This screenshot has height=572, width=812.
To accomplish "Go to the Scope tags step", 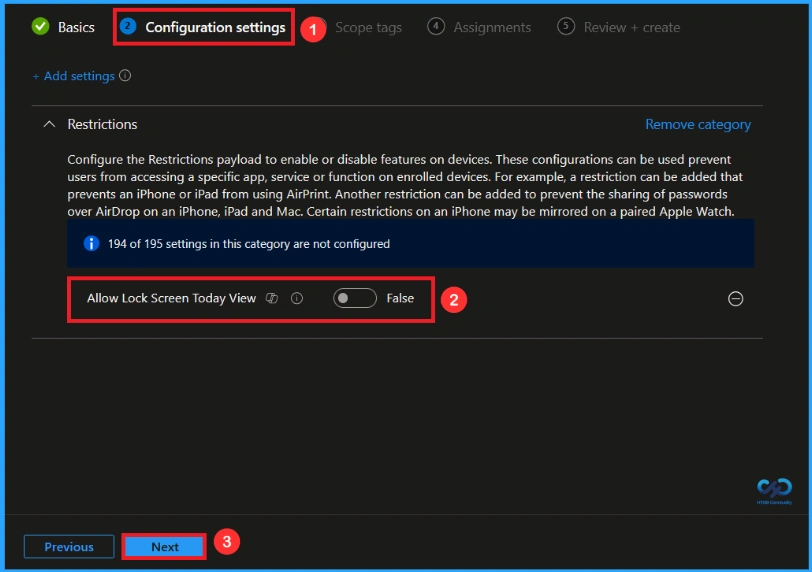I will pyautogui.click(x=368, y=27).
